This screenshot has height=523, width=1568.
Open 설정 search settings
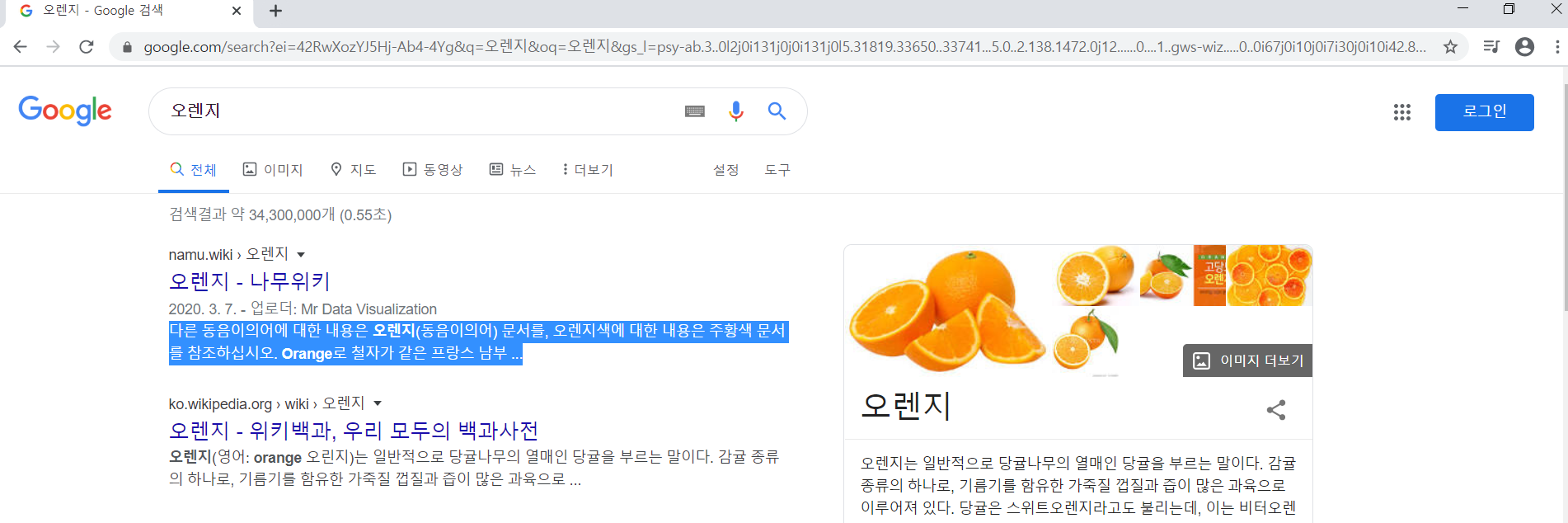point(725,170)
